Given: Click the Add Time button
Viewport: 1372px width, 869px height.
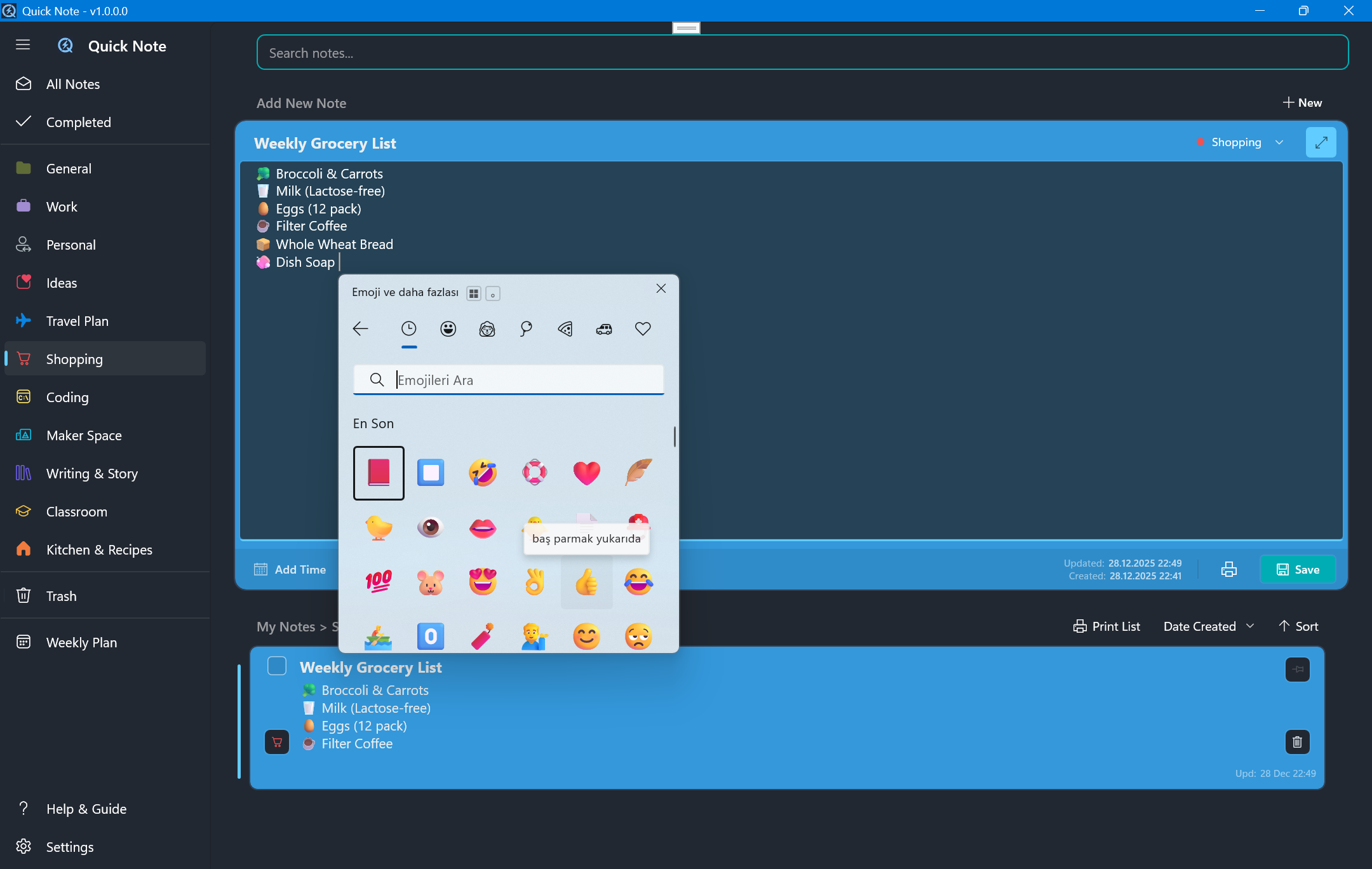Looking at the screenshot, I should click(x=290, y=569).
